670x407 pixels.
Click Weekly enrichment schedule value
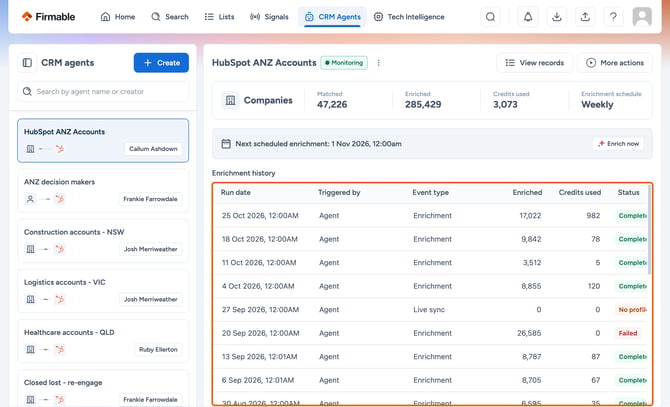coord(597,105)
